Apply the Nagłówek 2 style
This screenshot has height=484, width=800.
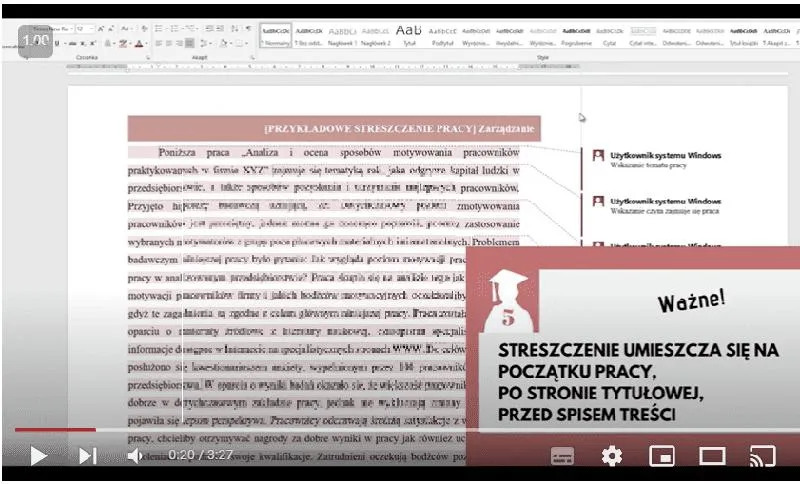point(376,36)
